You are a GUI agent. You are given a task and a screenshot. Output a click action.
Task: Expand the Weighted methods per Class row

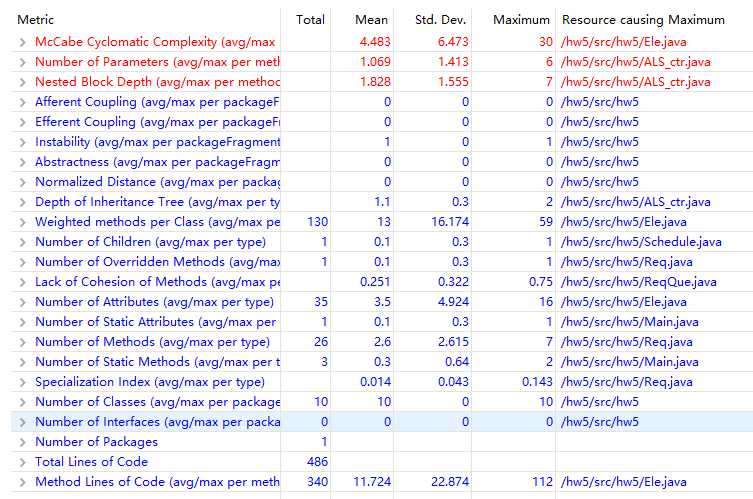point(23,222)
